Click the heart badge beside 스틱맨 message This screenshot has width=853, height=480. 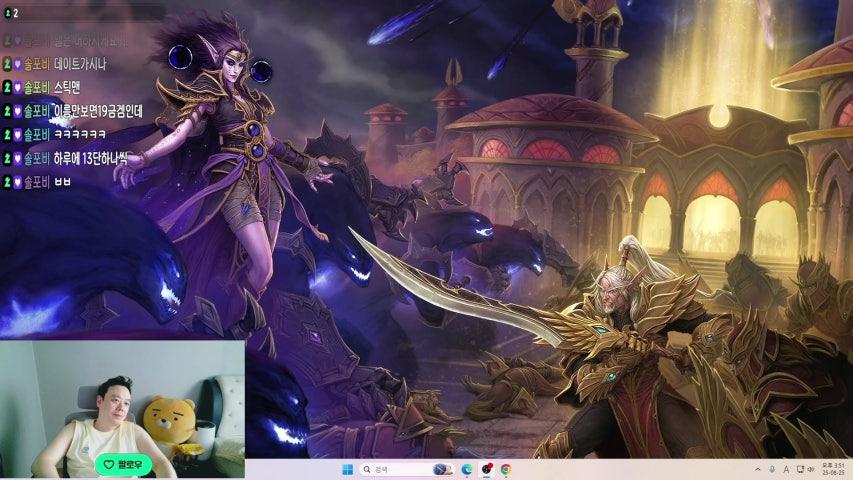coord(17,88)
